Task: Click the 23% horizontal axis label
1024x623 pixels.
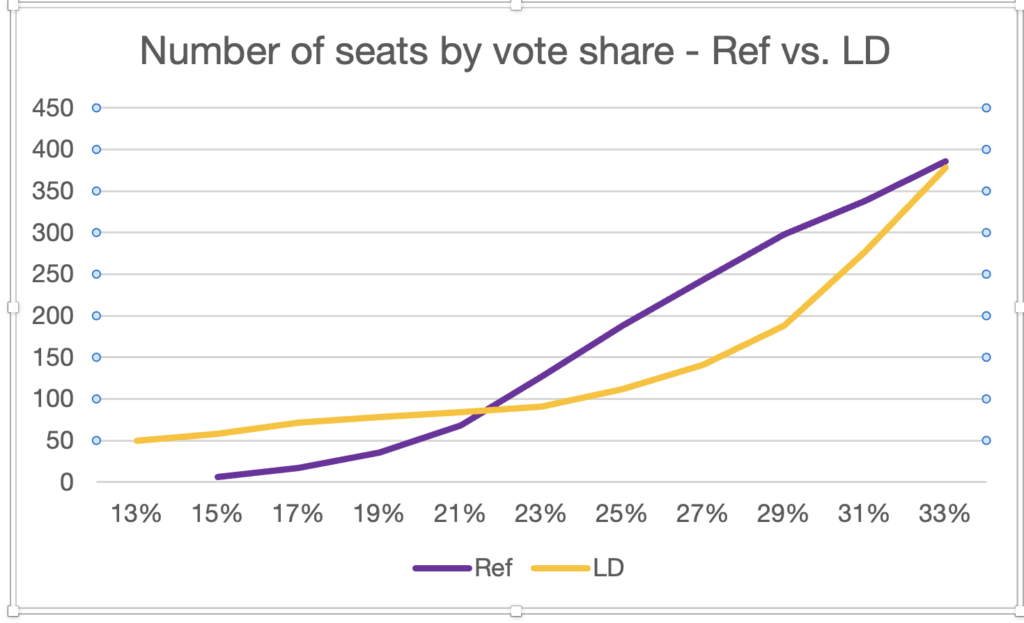Action: pos(540,514)
